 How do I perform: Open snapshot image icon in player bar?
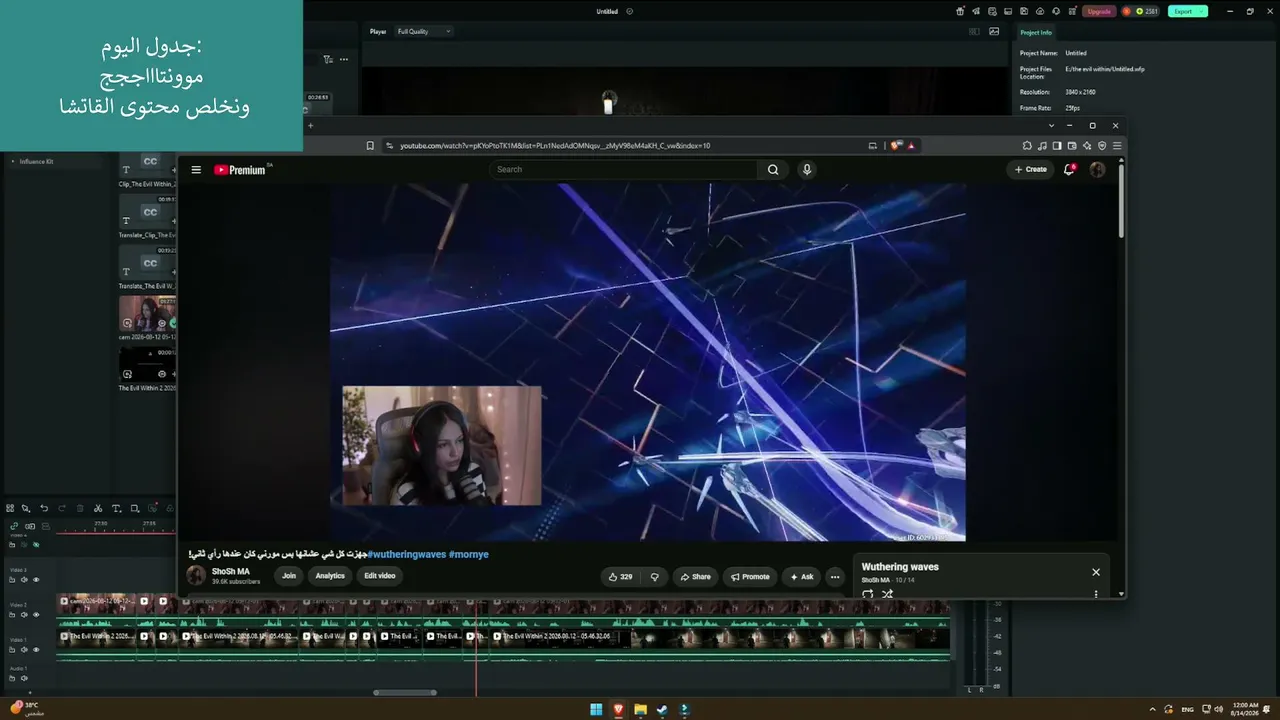[994, 31]
